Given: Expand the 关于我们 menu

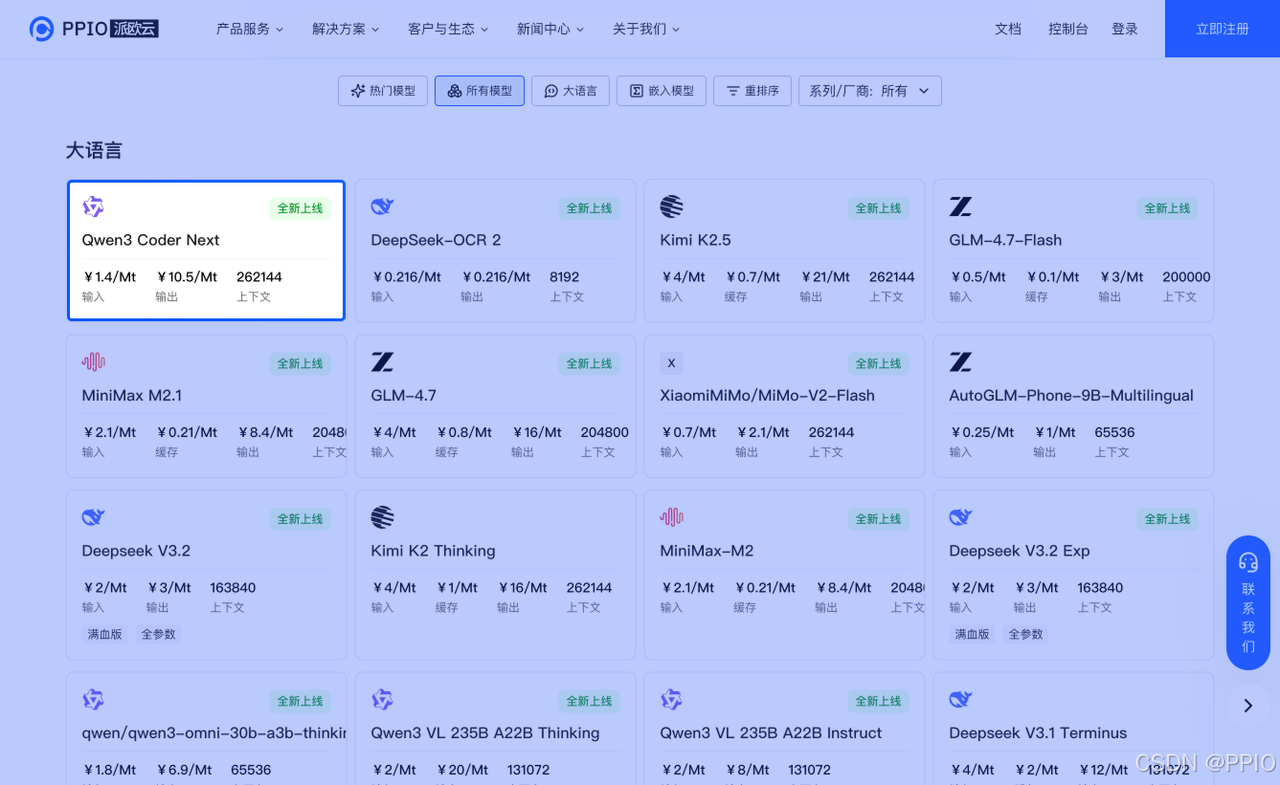Looking at the screenshot, I should (x=646, y=29).
